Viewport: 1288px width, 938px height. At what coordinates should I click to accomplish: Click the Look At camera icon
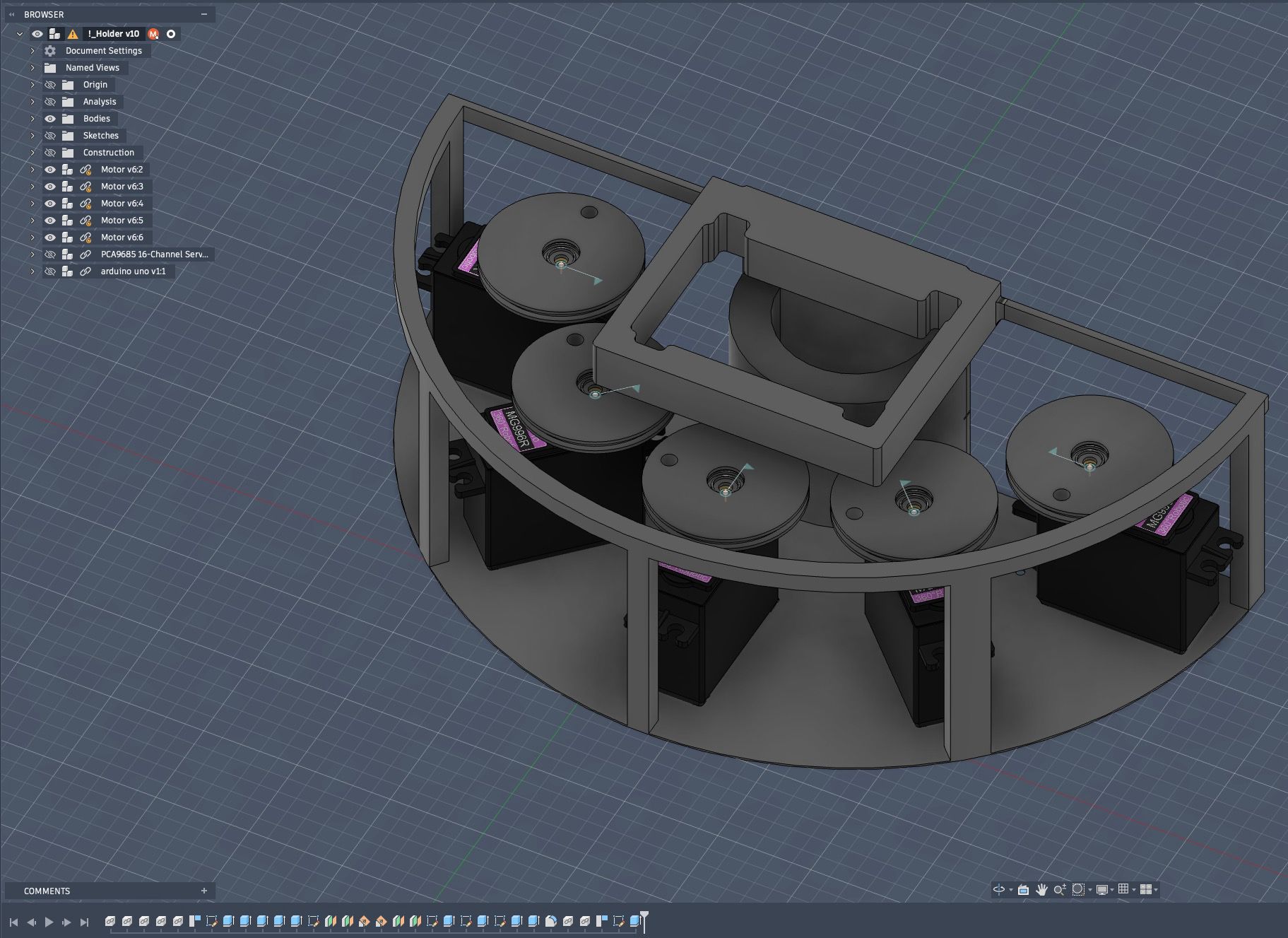[x=1023, y=890]
